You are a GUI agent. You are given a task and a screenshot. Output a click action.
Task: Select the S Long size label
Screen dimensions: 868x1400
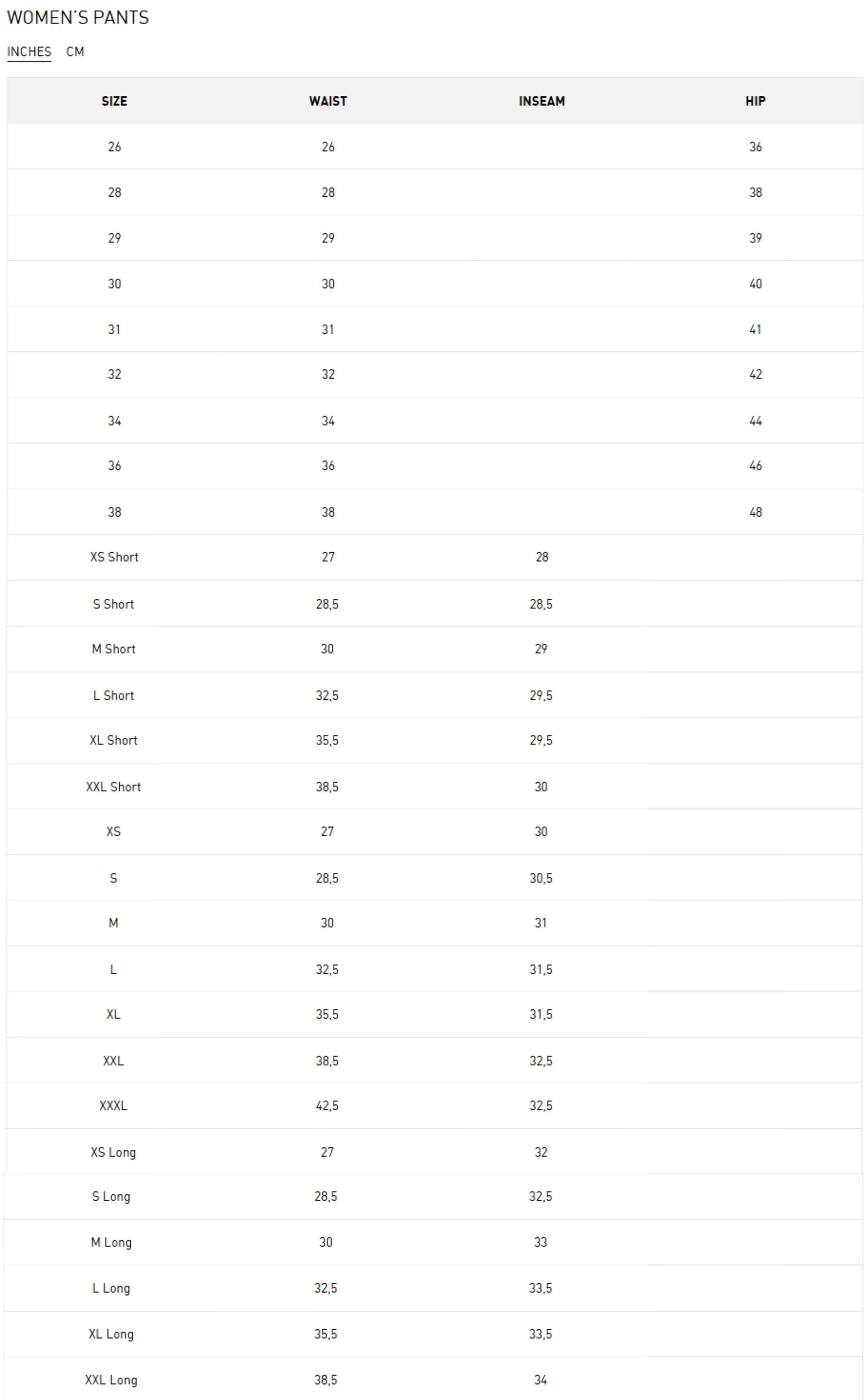(x=111, y=1196)
